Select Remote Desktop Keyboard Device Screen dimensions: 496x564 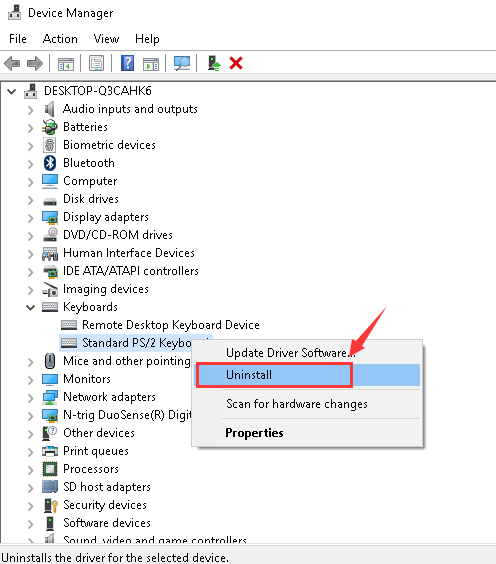[170, 325]
